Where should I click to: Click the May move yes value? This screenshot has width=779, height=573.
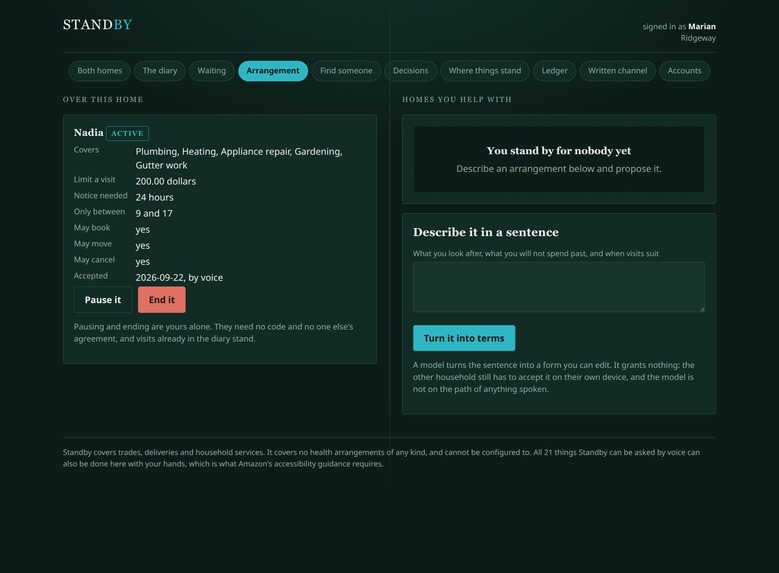pyautogui.click(x=143, y=246)
